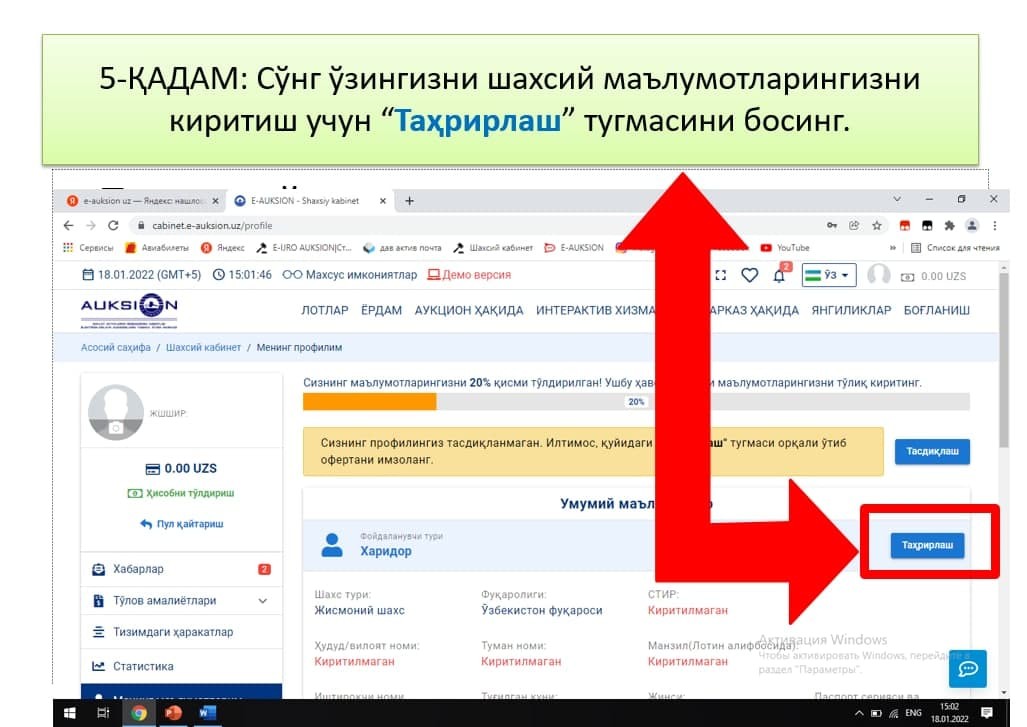Show hidden tray icons chevron

[x=859, y=713]
